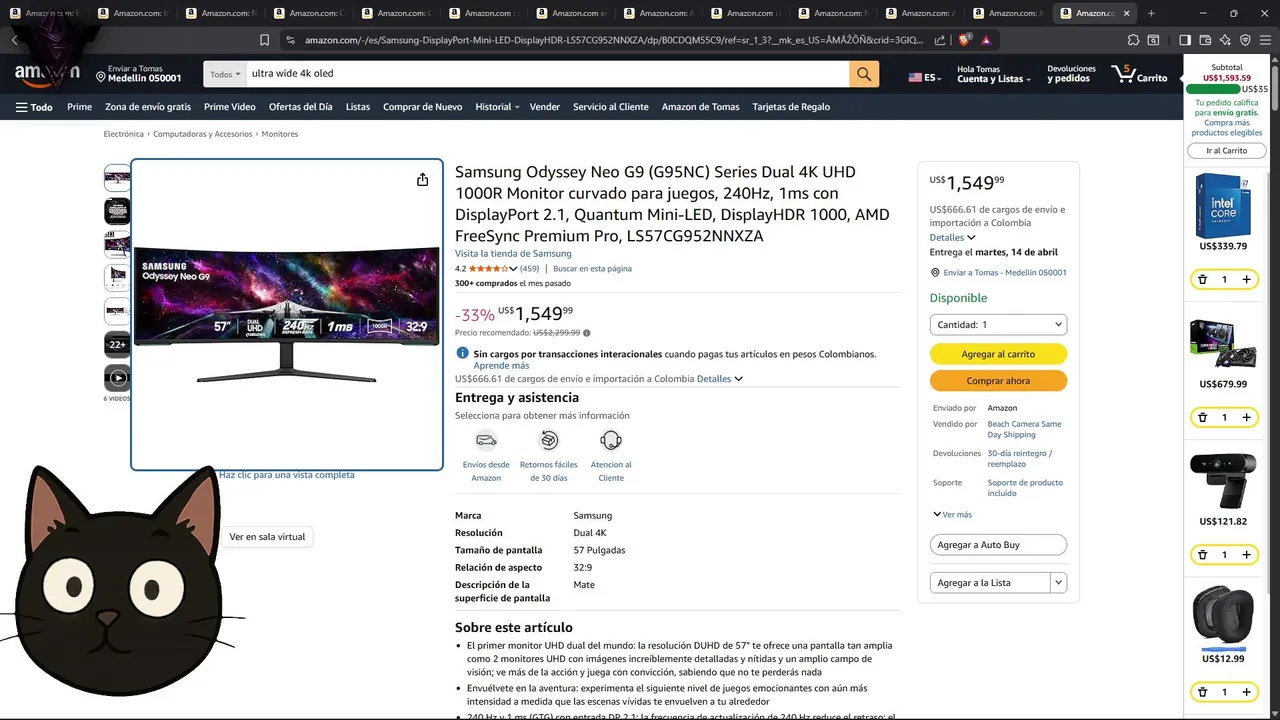Viewport: 1280px width, 720px height.
Task: Delete the US$121.82 webcam item
Action: click(1203, 555)
